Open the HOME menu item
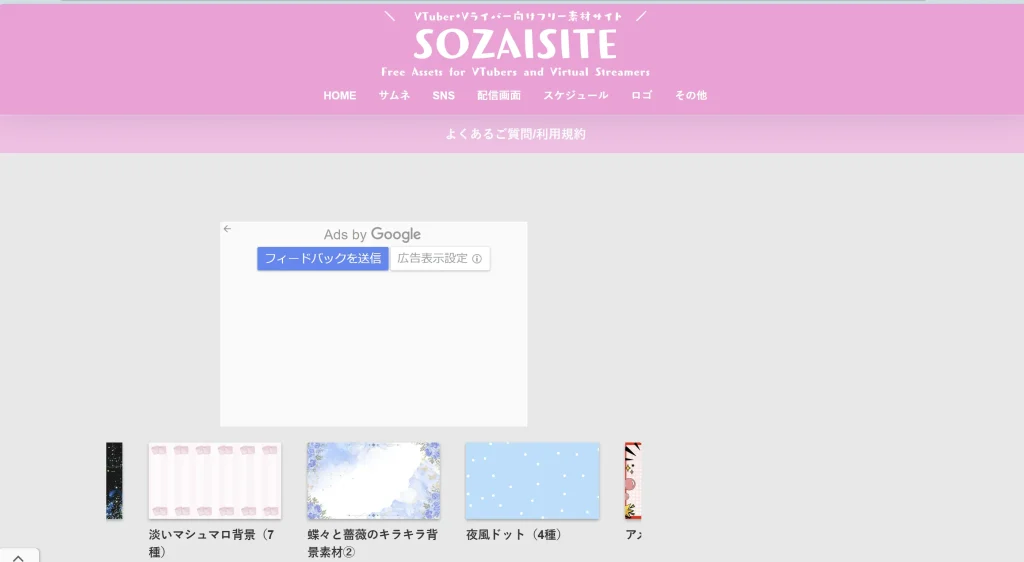1024x562 pixels. pyautogui.click(x=340, y=96)
